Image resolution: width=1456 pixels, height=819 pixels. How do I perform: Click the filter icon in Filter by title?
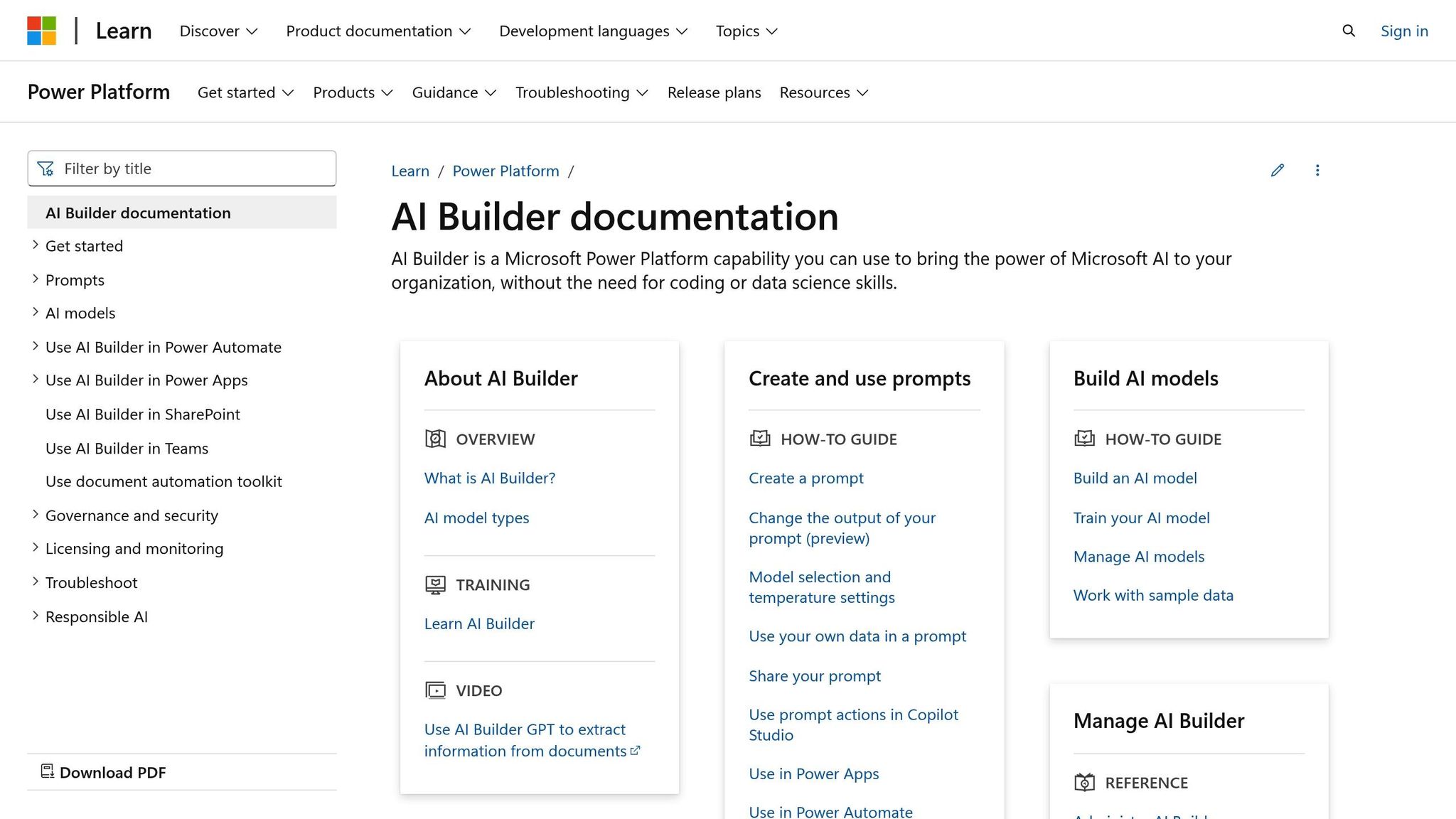coord(45,168)
